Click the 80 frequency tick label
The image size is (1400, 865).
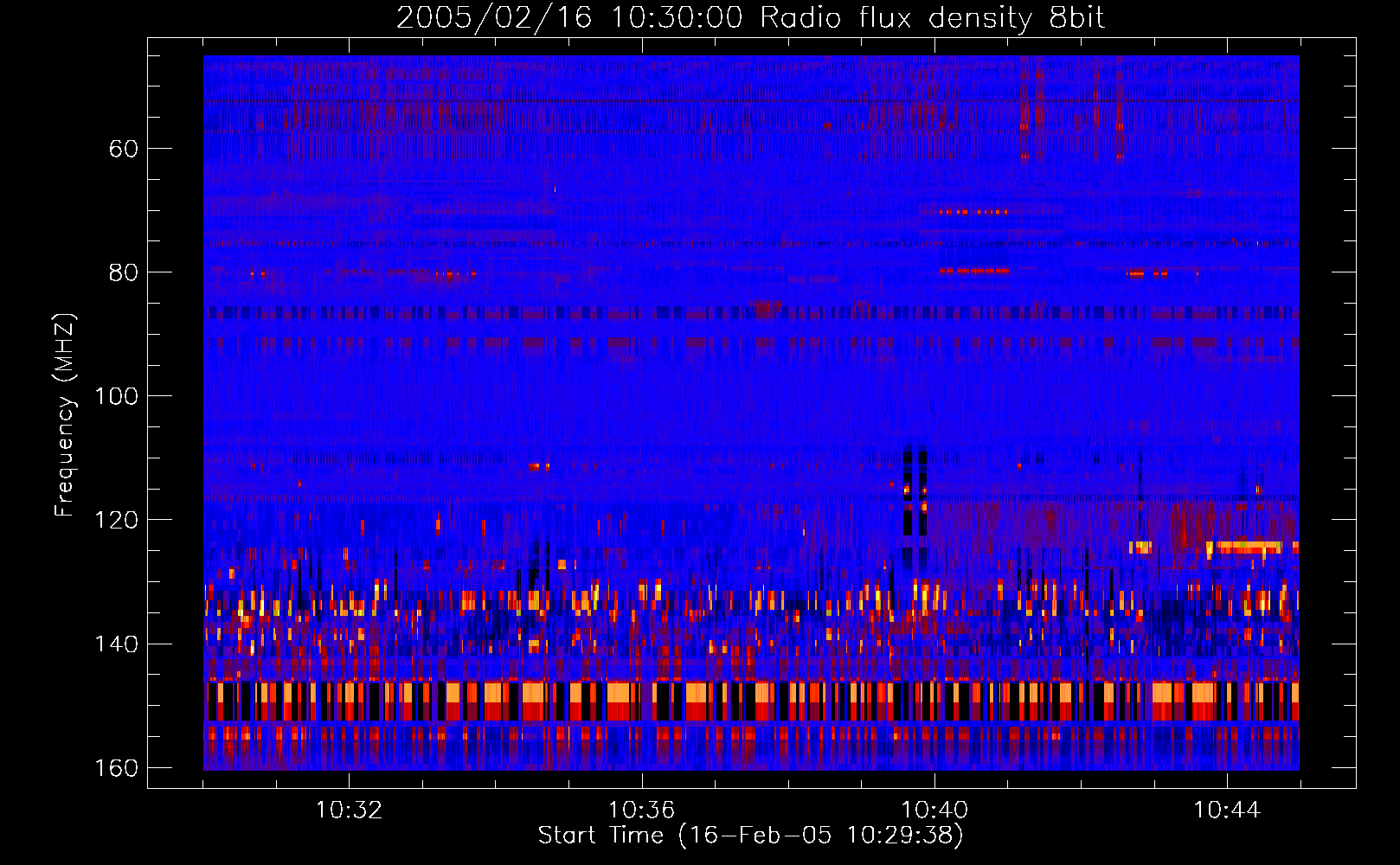click(124, 272)
